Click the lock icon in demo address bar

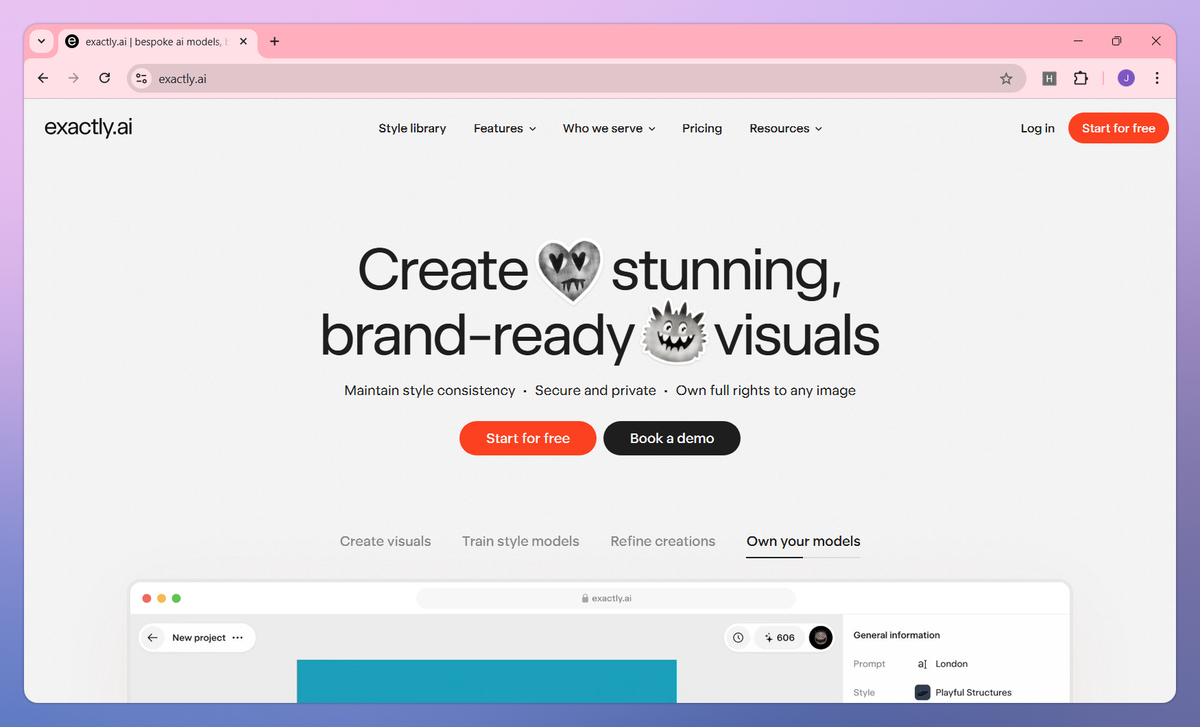tap(585, 598)
